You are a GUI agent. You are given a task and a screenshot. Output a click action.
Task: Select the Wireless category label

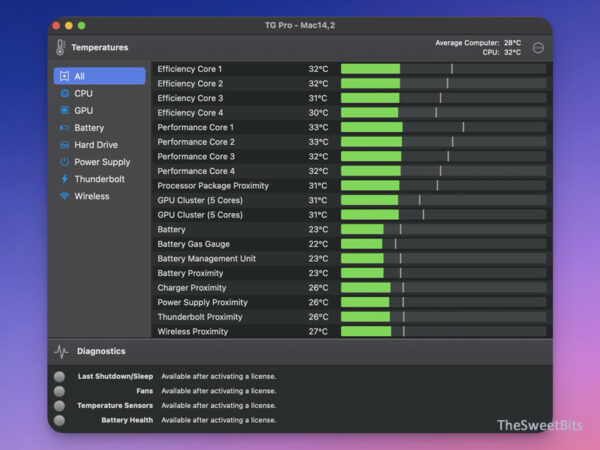tap(92, 196)
